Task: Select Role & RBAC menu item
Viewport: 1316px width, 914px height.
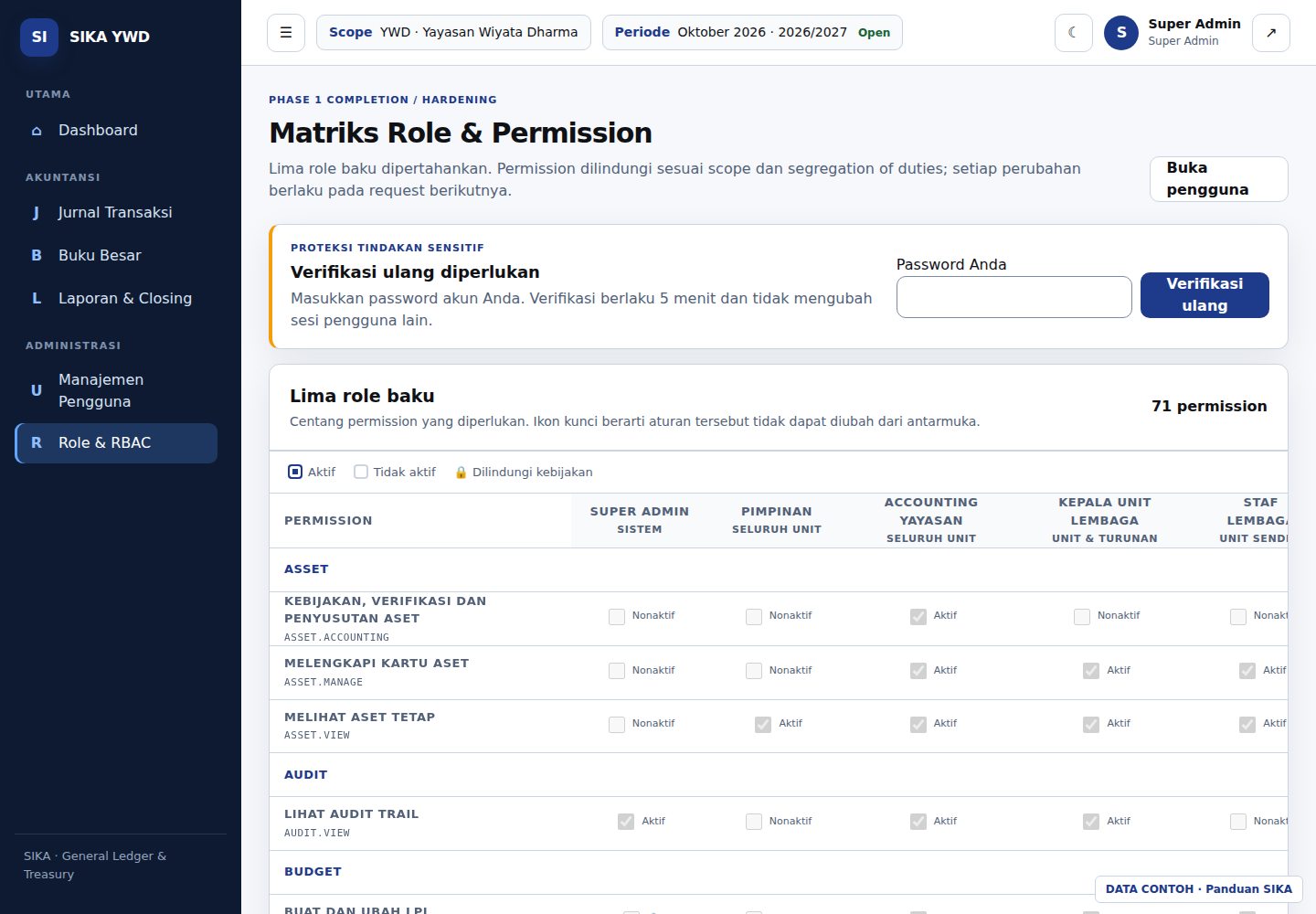Action: [116, 443]
